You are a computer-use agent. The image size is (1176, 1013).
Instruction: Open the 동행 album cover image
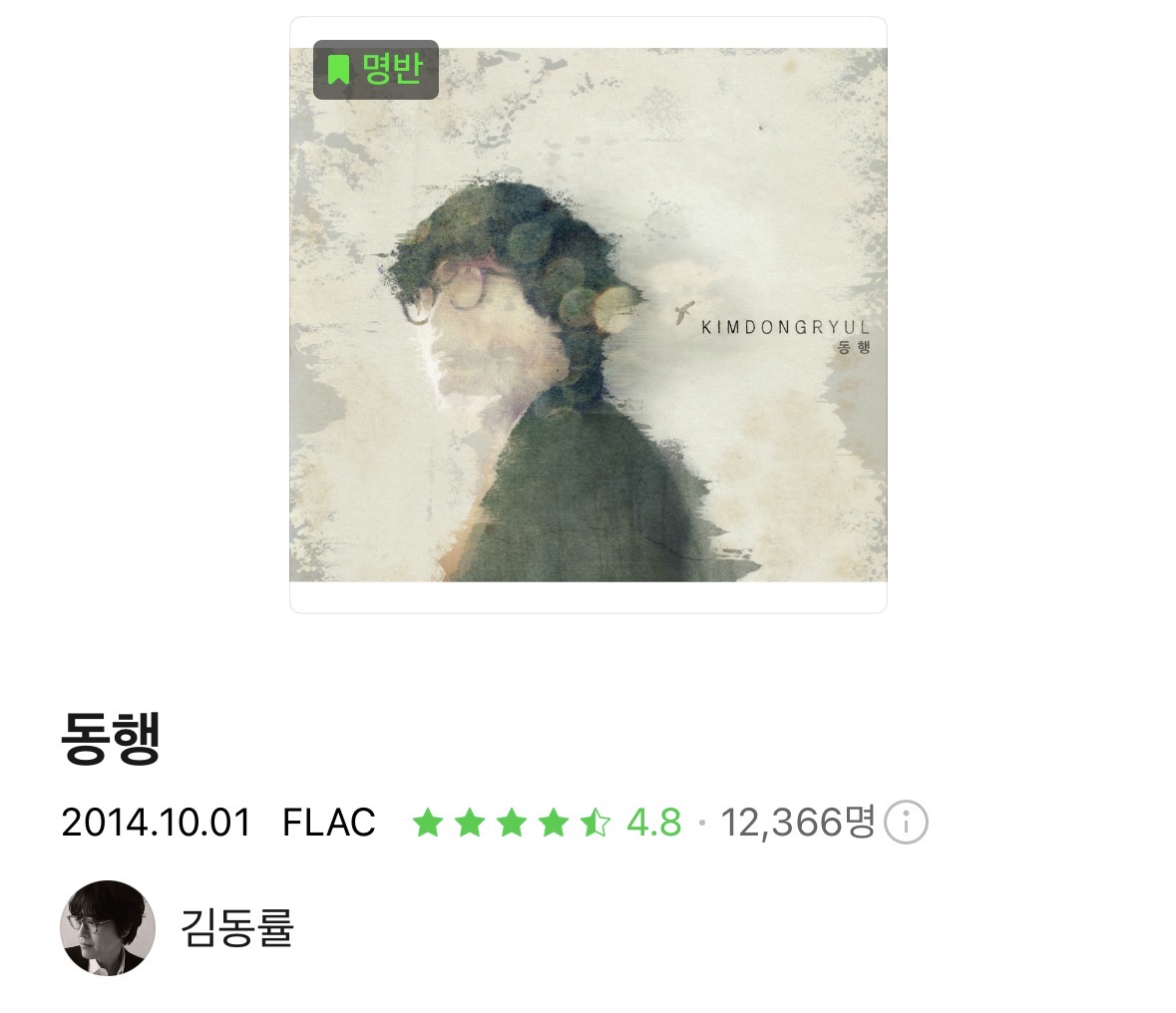[x=588, y=315]
